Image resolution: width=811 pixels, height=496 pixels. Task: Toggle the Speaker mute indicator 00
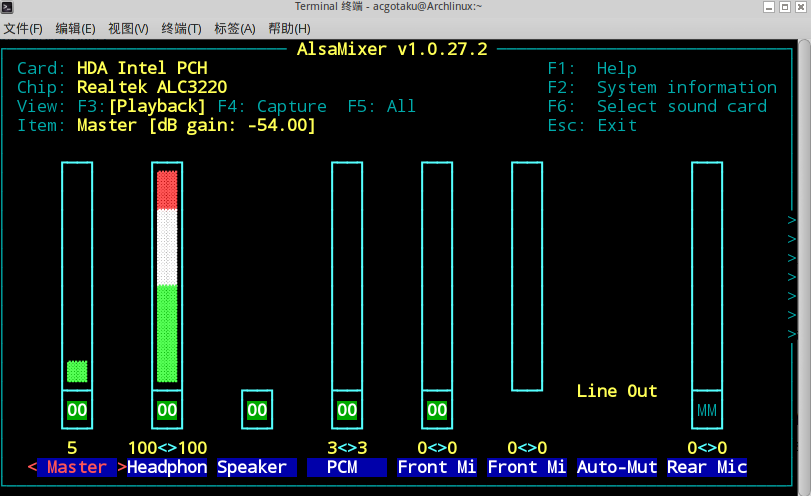[257, 410]
